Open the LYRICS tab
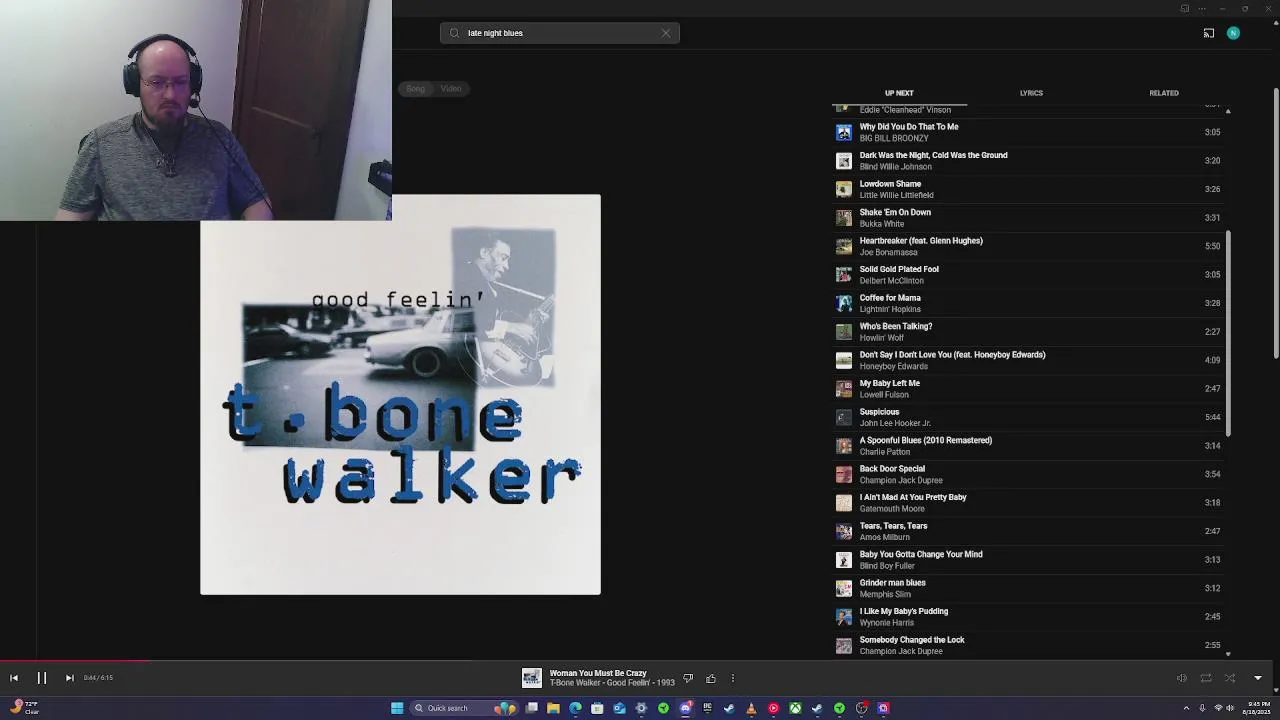 (1031, 93)
